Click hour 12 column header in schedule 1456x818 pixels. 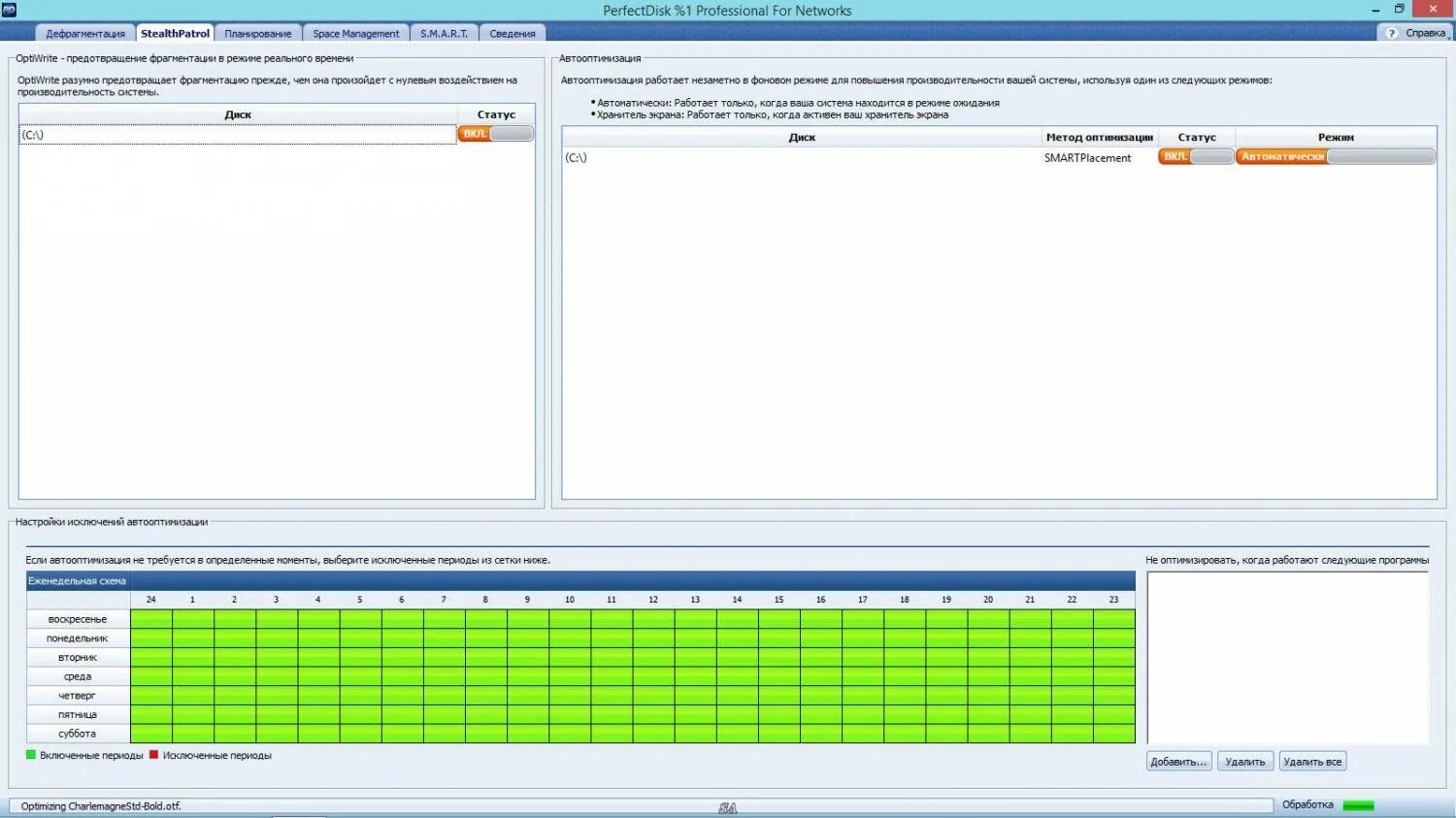[653, 600]
